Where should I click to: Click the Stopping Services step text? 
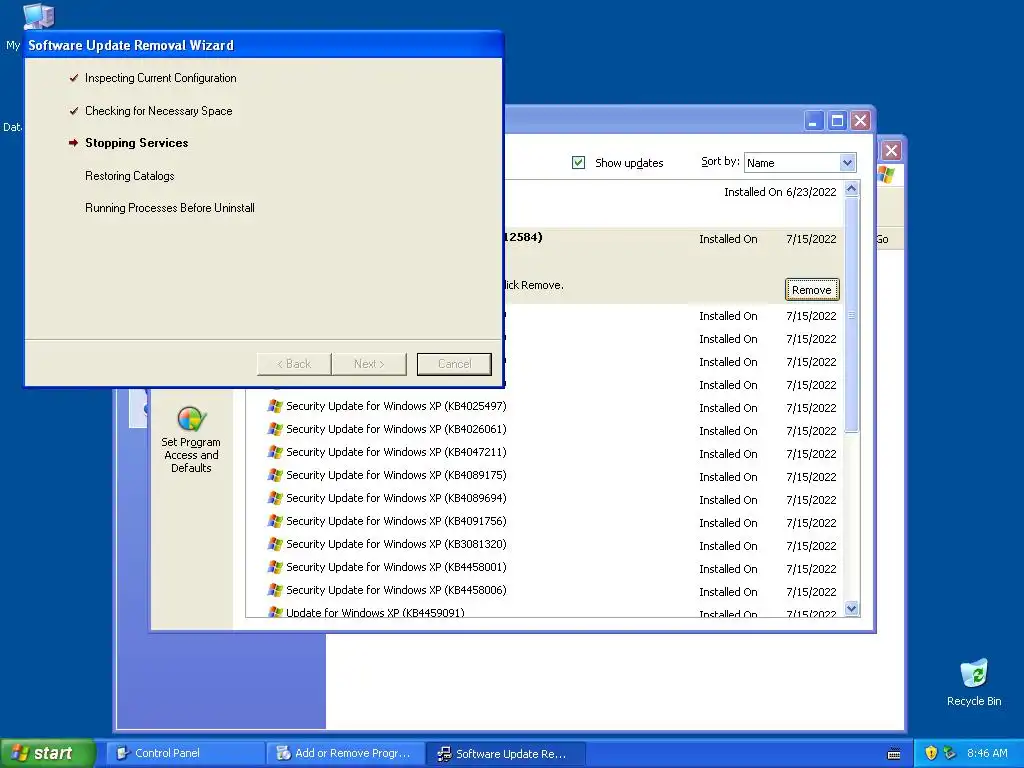click(x=136, y=143)
